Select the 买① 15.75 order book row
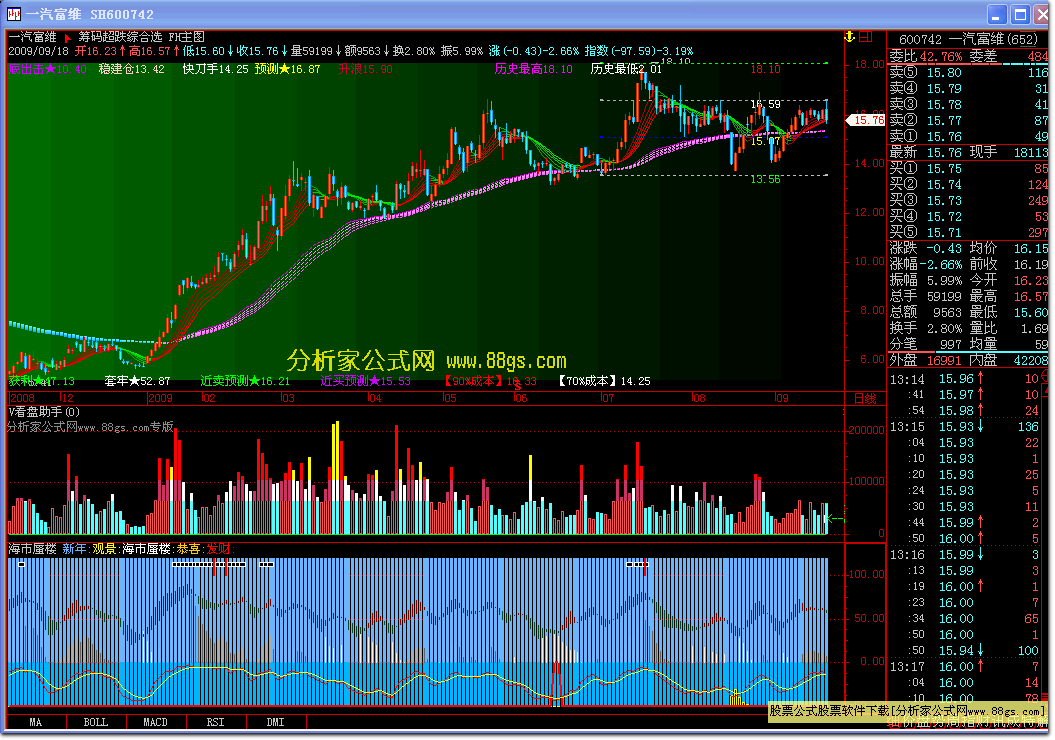Image resolution: width=1055 pixels, height=740 pixels. coord(968,168)
